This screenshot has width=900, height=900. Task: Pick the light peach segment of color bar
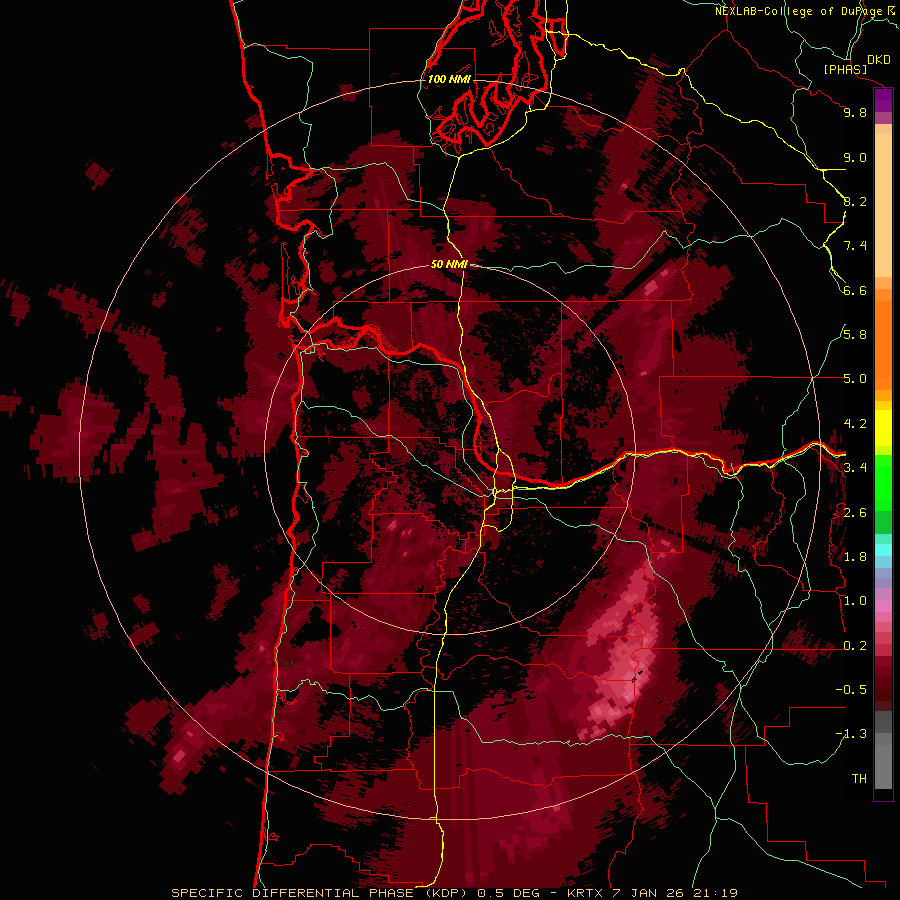coord(883,207)
